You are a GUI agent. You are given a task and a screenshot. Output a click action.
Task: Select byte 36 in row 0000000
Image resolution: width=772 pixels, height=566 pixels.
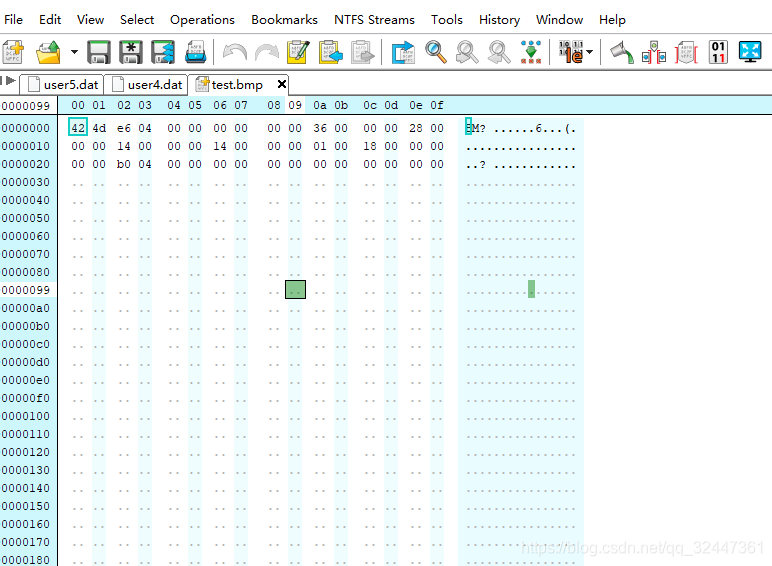[x=320, y=128]
